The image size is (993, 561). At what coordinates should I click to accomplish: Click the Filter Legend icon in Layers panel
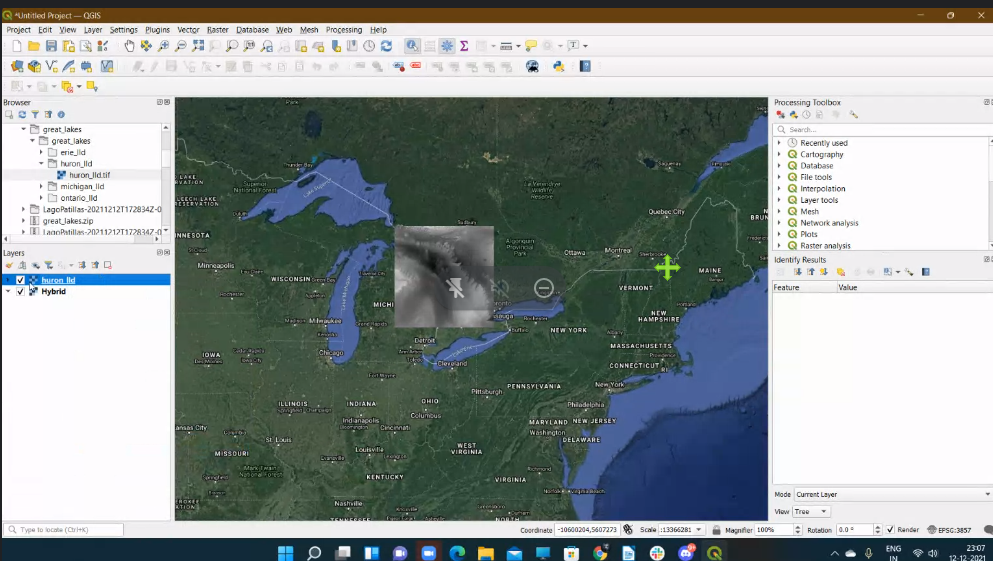(x=48, y=265)
